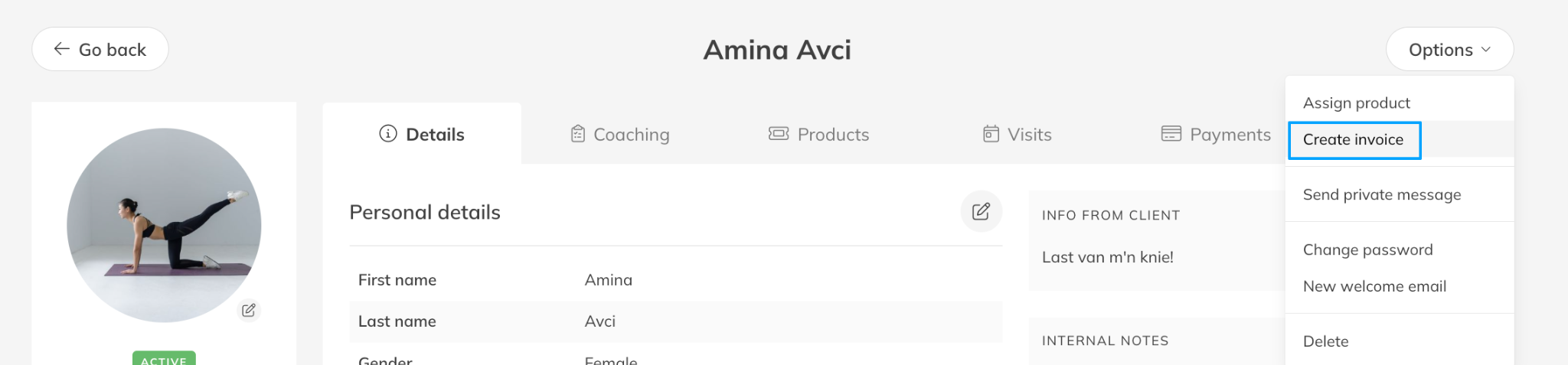Choose Delete from the Options menu
This screenshot has width=1568, height=365.
tap(1325, 341)
